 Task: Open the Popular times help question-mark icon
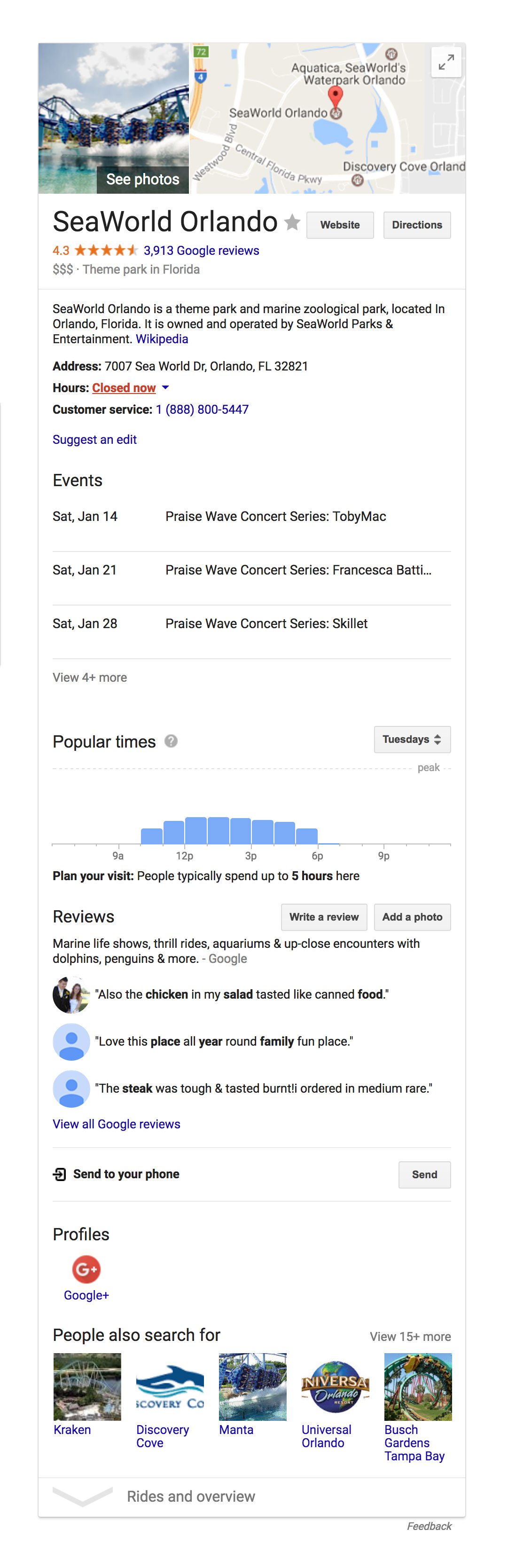(x=172, y=741)
